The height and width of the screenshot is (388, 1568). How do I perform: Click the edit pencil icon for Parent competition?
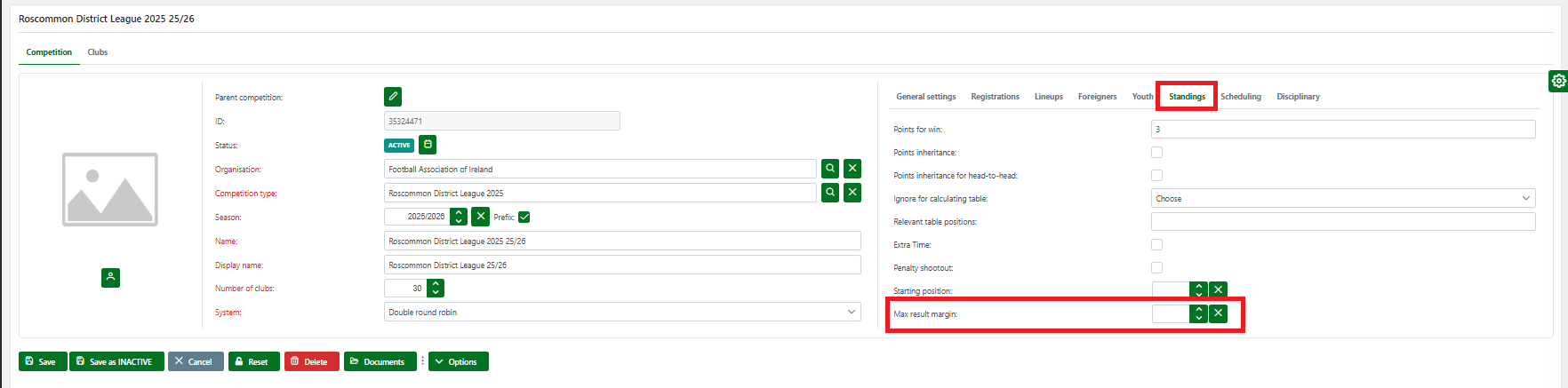point(392,97)
